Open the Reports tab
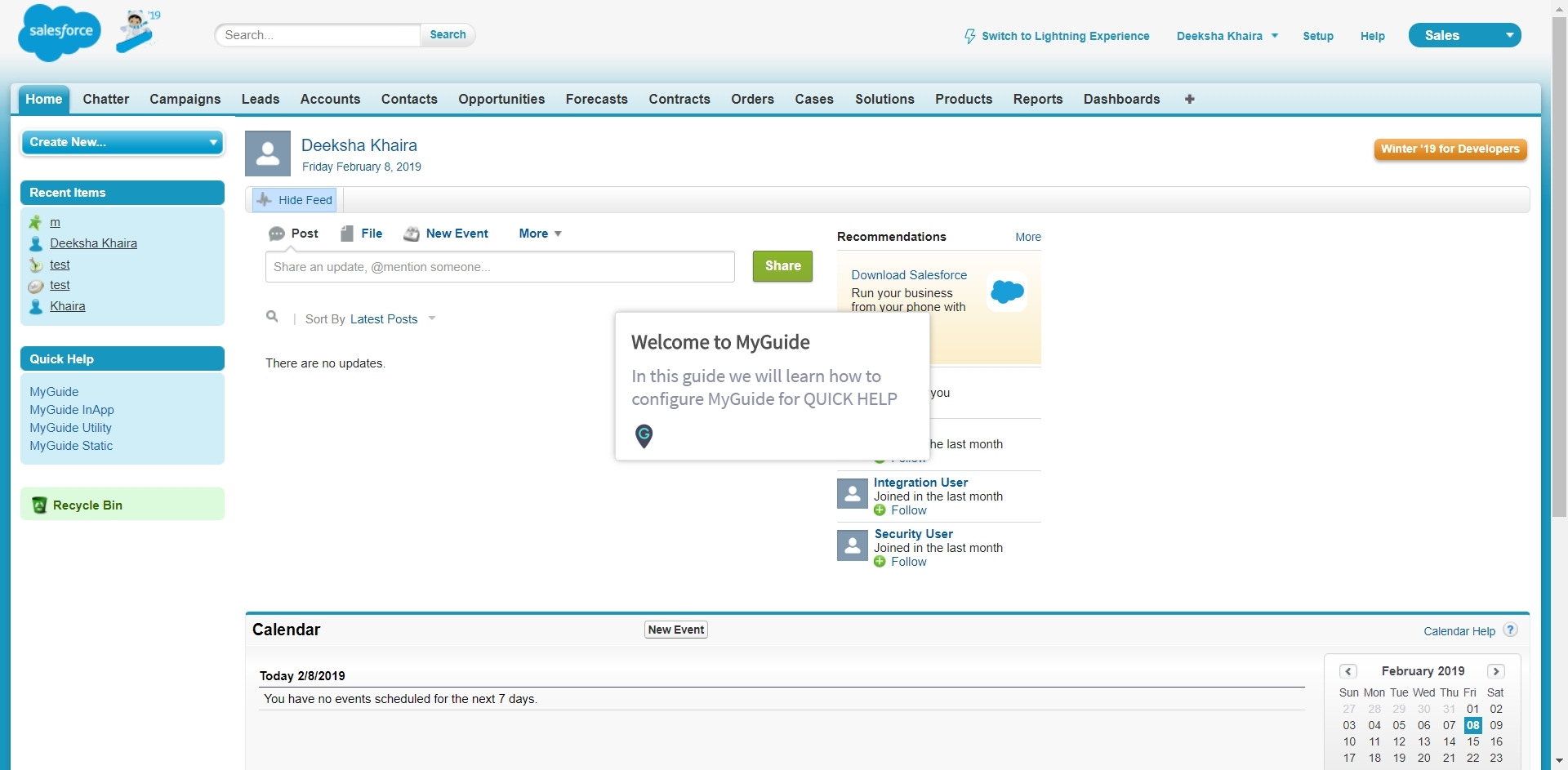 [x=1038, y=99]
